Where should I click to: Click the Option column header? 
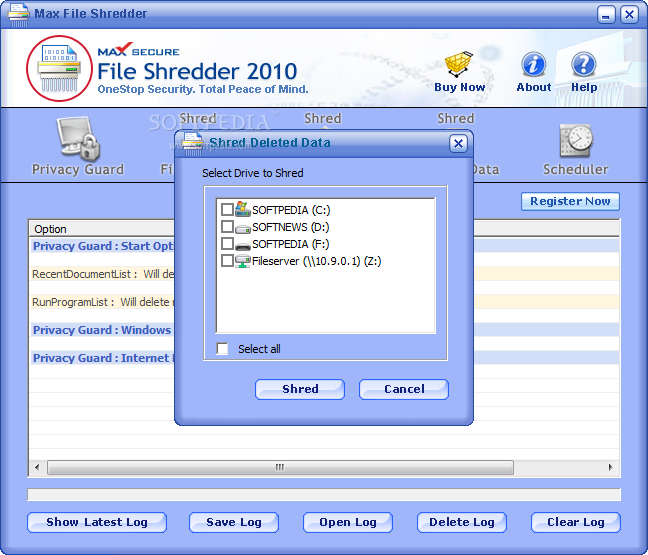[x=102, y=229]
